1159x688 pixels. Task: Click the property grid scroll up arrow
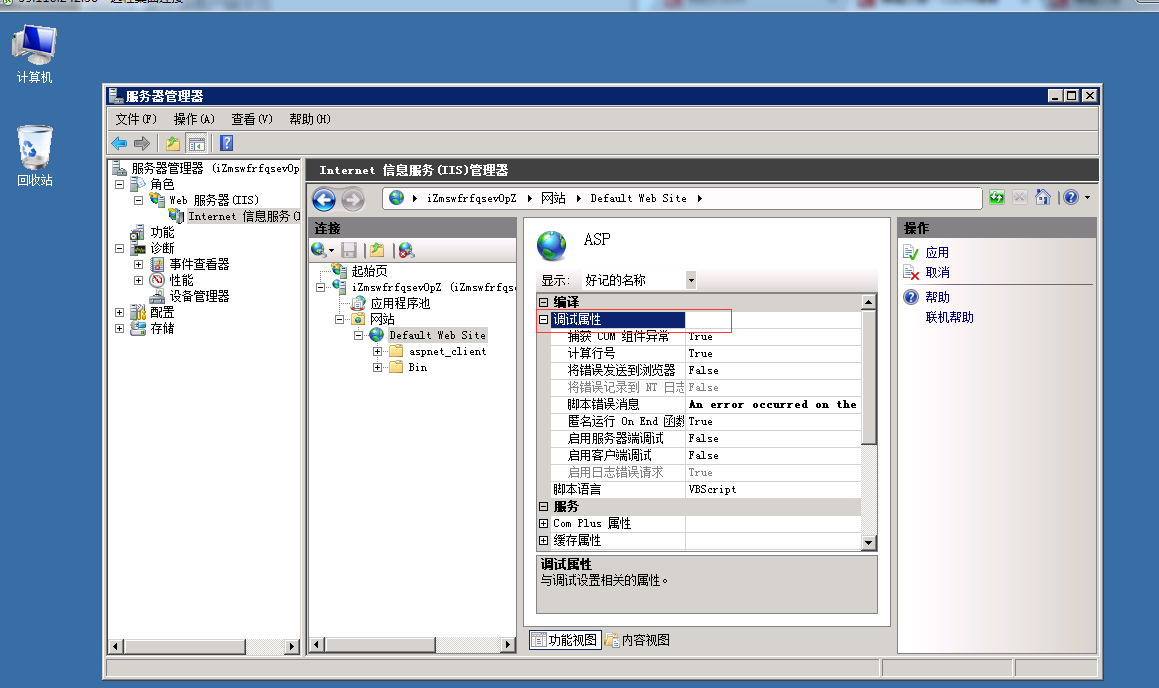869,302
